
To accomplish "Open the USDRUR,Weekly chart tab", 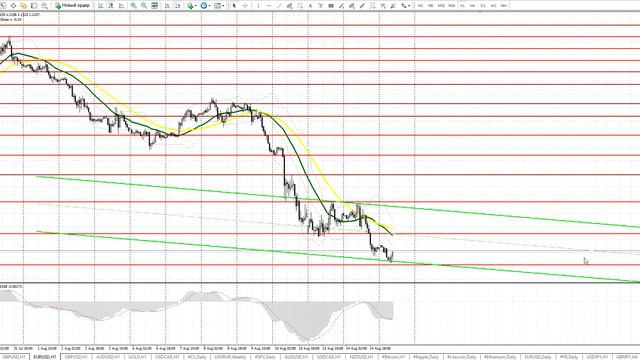I will click(x=230, y=357).
